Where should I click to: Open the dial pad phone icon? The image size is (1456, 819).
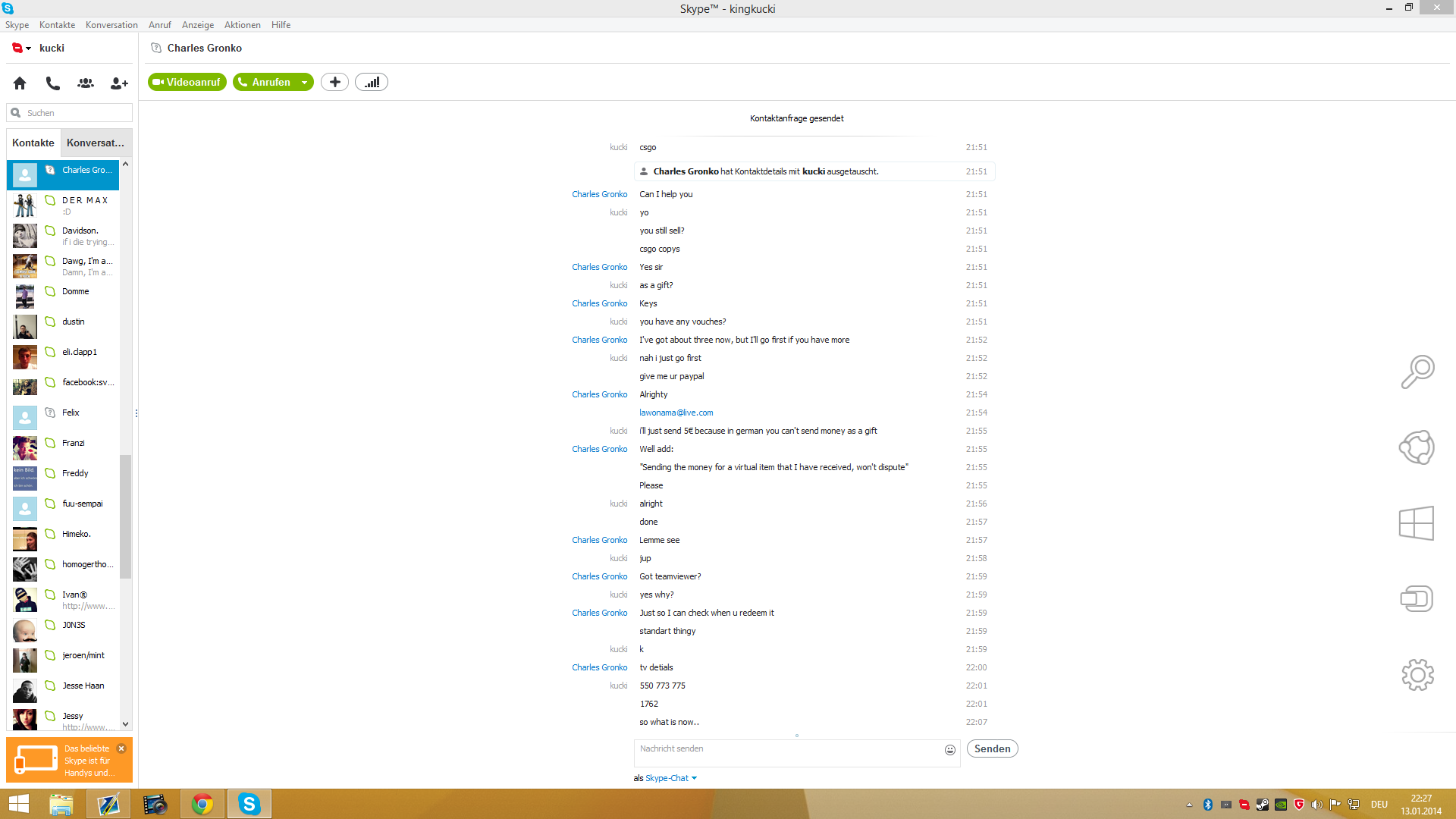pos(52,83)
